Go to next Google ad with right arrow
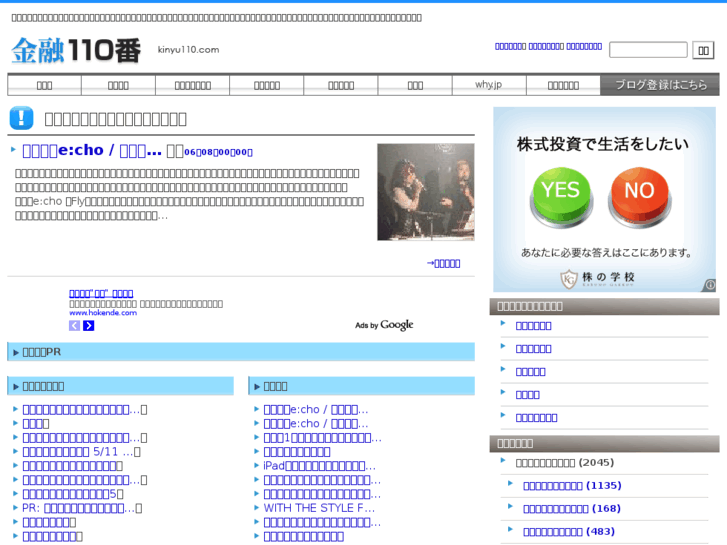 [x=89, y=326]
